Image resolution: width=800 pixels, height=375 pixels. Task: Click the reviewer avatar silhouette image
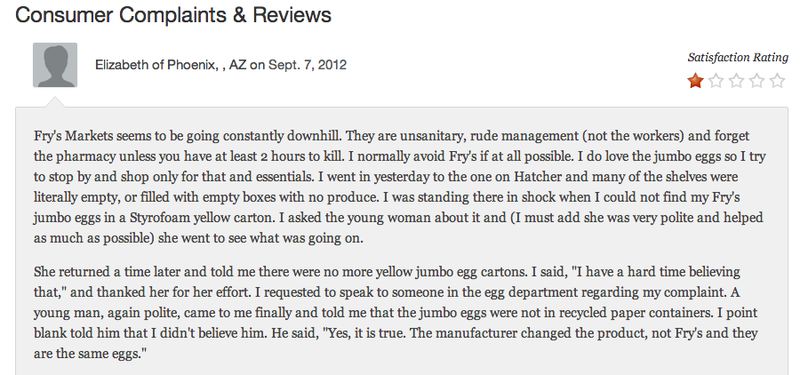55,65
